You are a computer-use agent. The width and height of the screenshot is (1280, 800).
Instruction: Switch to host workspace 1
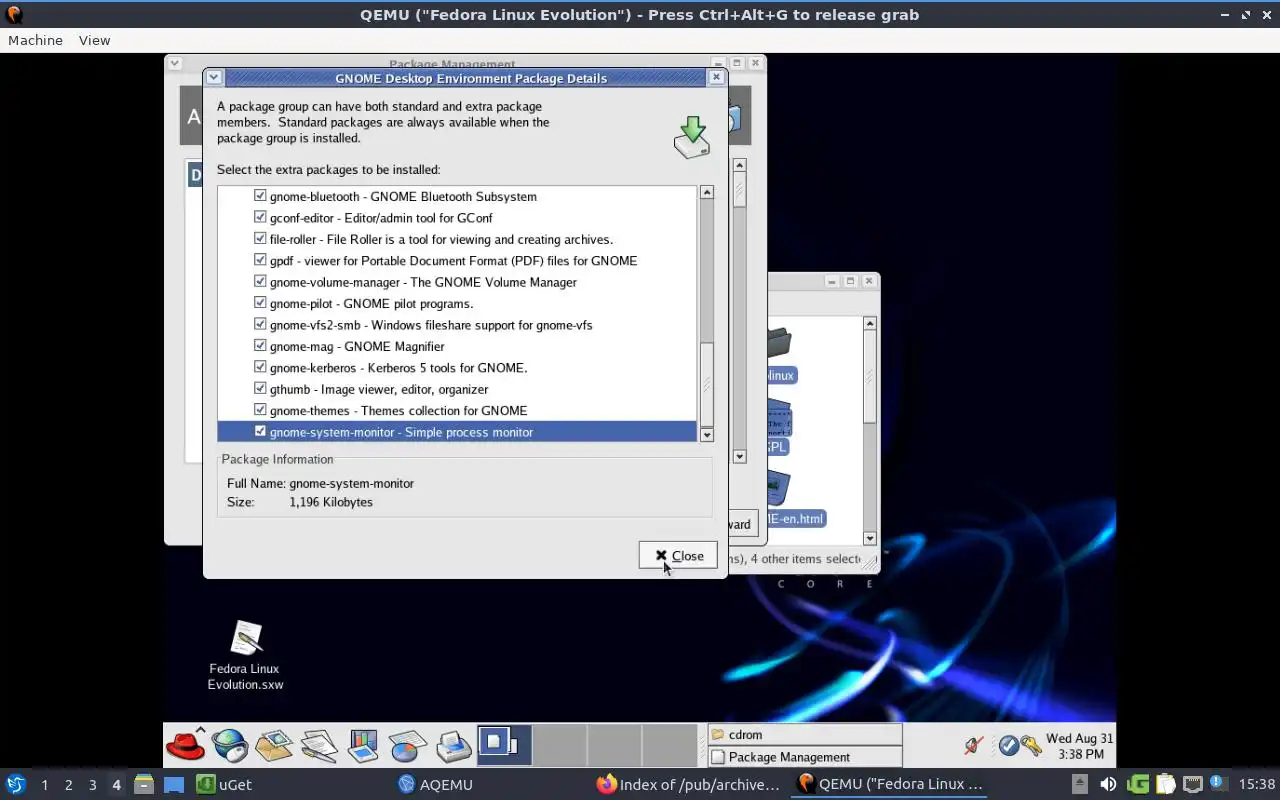point(44,785)
